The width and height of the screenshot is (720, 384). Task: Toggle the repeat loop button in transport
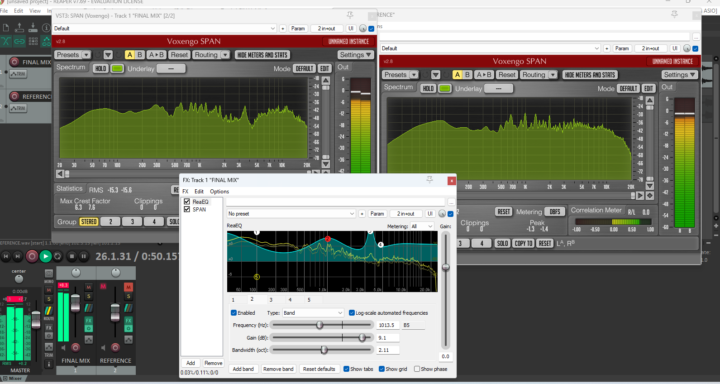58,256
